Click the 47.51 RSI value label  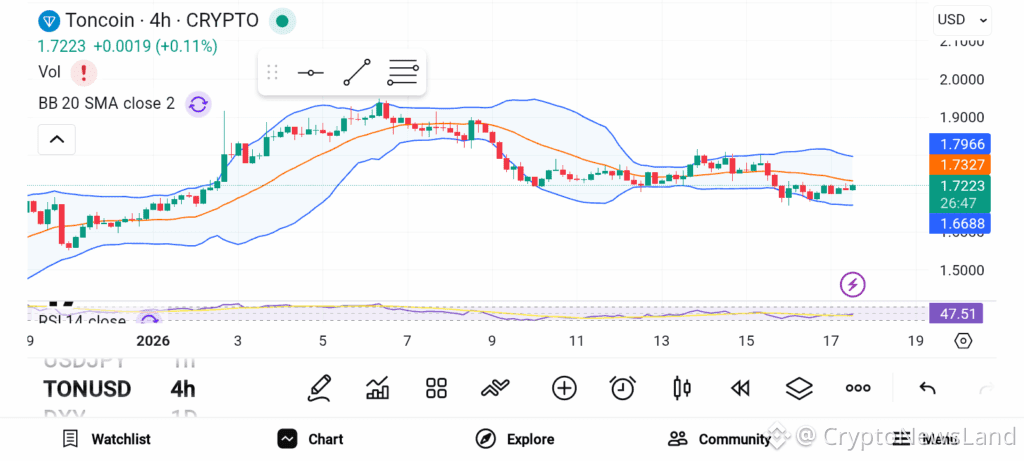pos(955,313)
